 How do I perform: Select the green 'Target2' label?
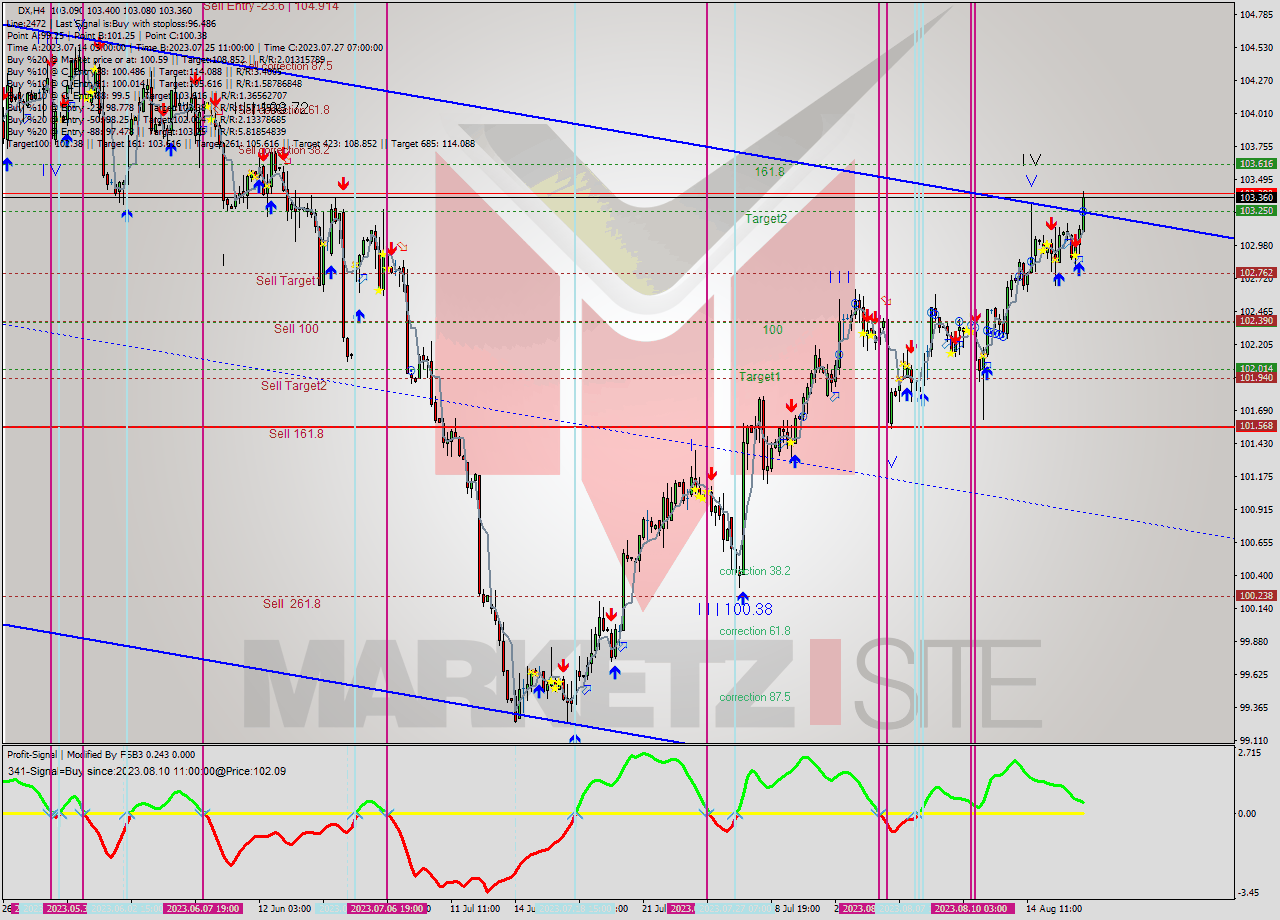pos(765,218)
